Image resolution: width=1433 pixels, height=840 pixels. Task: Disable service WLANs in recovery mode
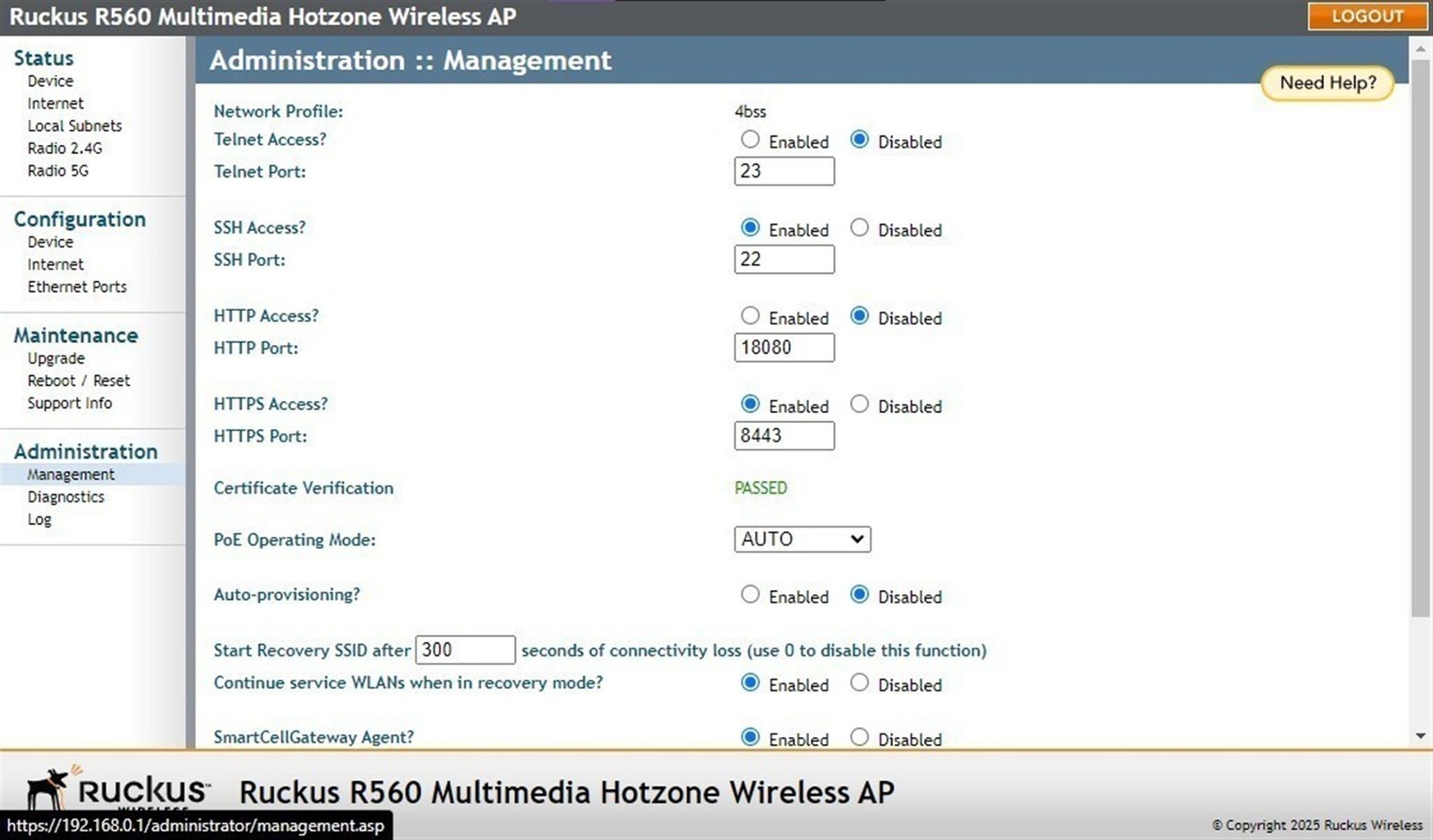(x=859, y=682)
